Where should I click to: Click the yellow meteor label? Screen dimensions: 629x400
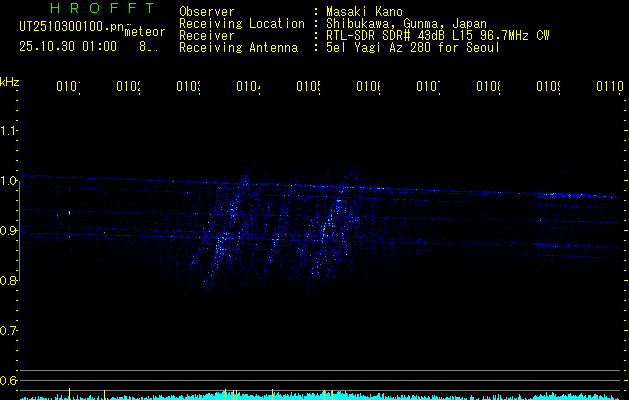145,32
